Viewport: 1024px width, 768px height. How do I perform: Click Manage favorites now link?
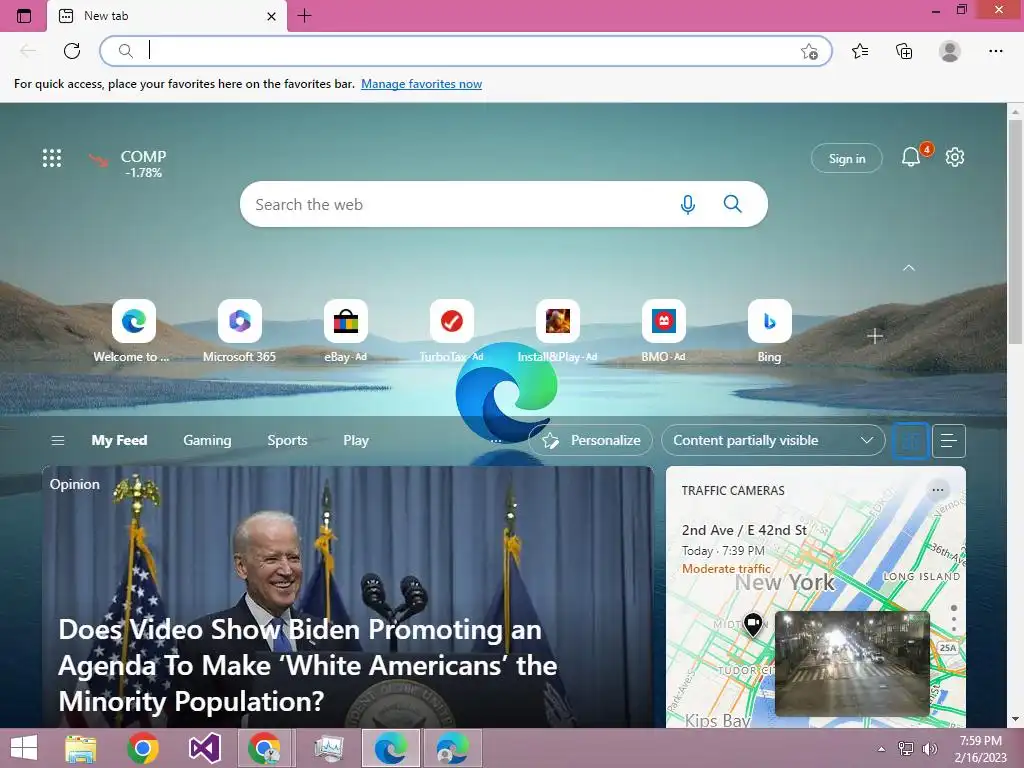coord(421,84)
